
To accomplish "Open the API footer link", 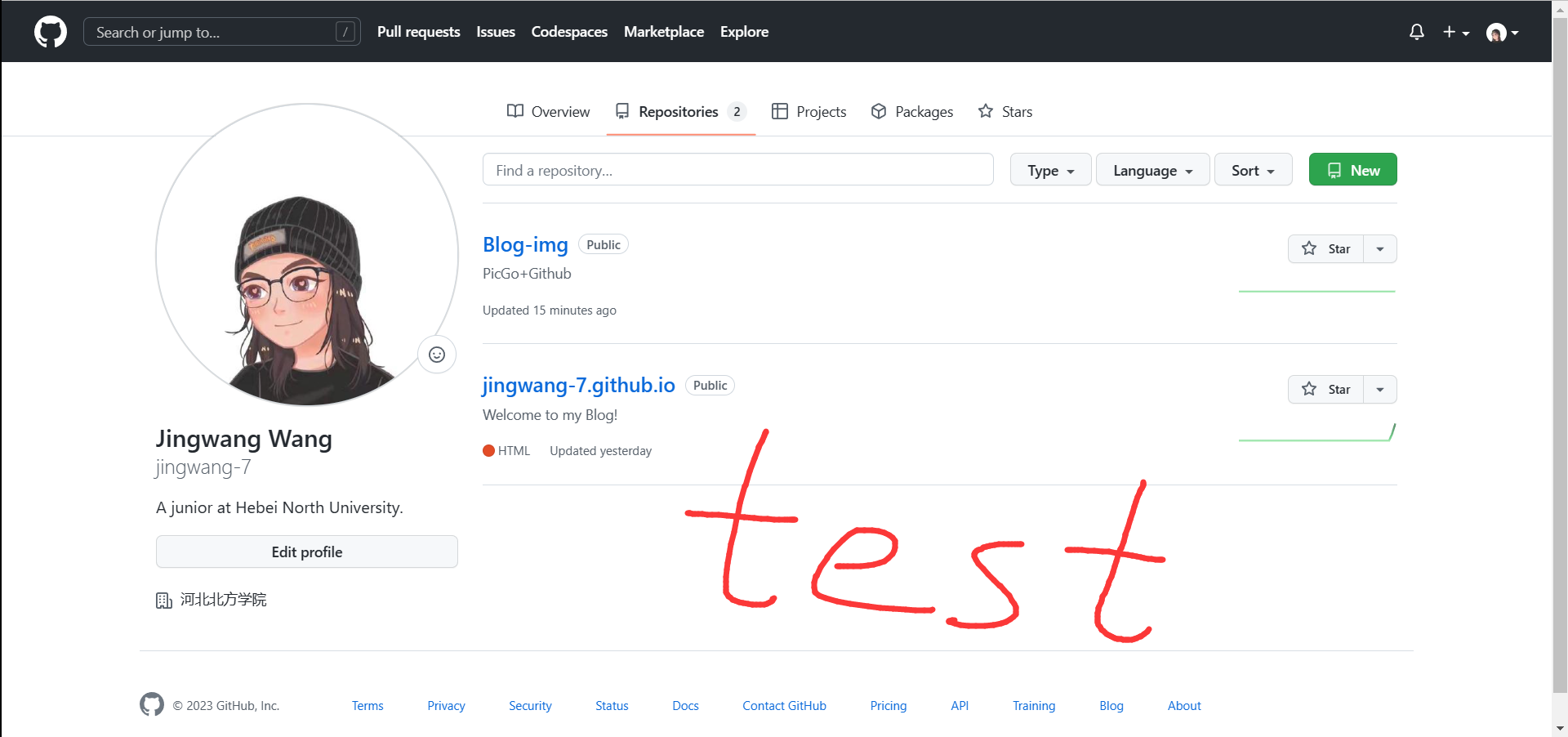I will coord(960,706).
